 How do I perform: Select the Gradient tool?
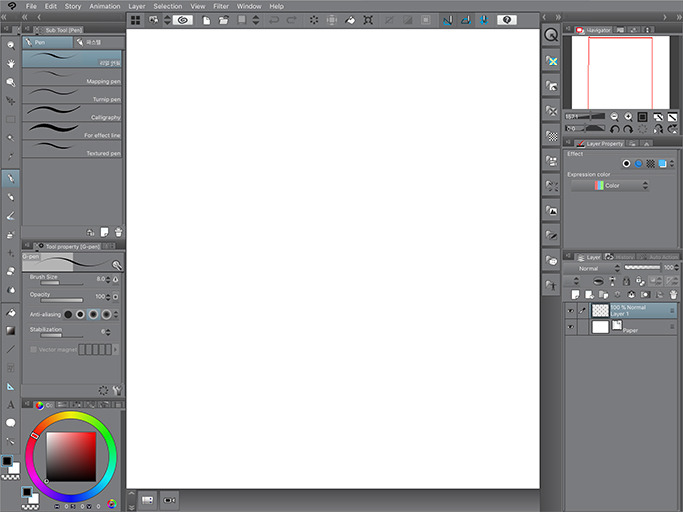[x=10, y=331]
